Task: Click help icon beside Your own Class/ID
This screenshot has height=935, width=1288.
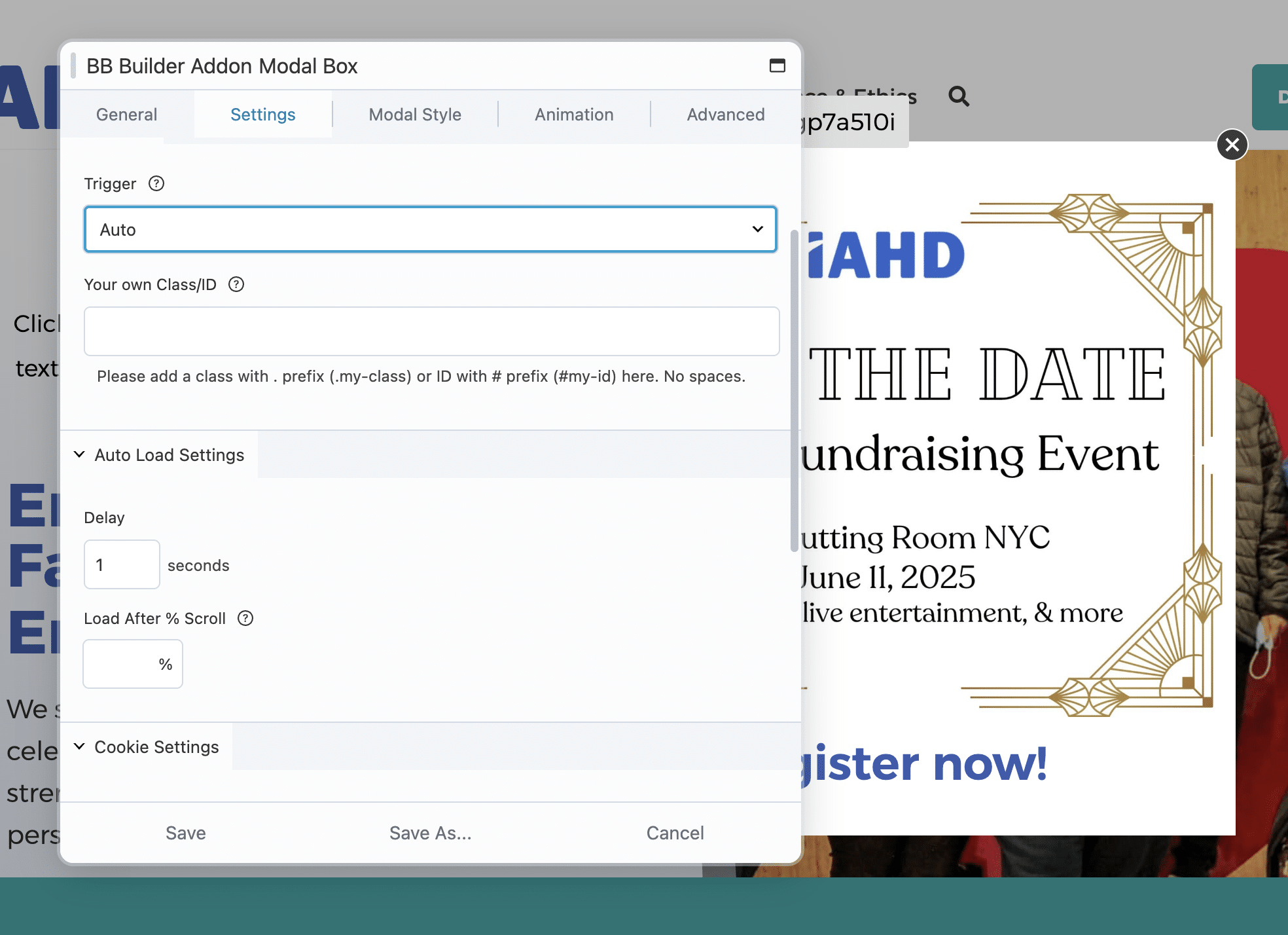Action: coord(236,284)
